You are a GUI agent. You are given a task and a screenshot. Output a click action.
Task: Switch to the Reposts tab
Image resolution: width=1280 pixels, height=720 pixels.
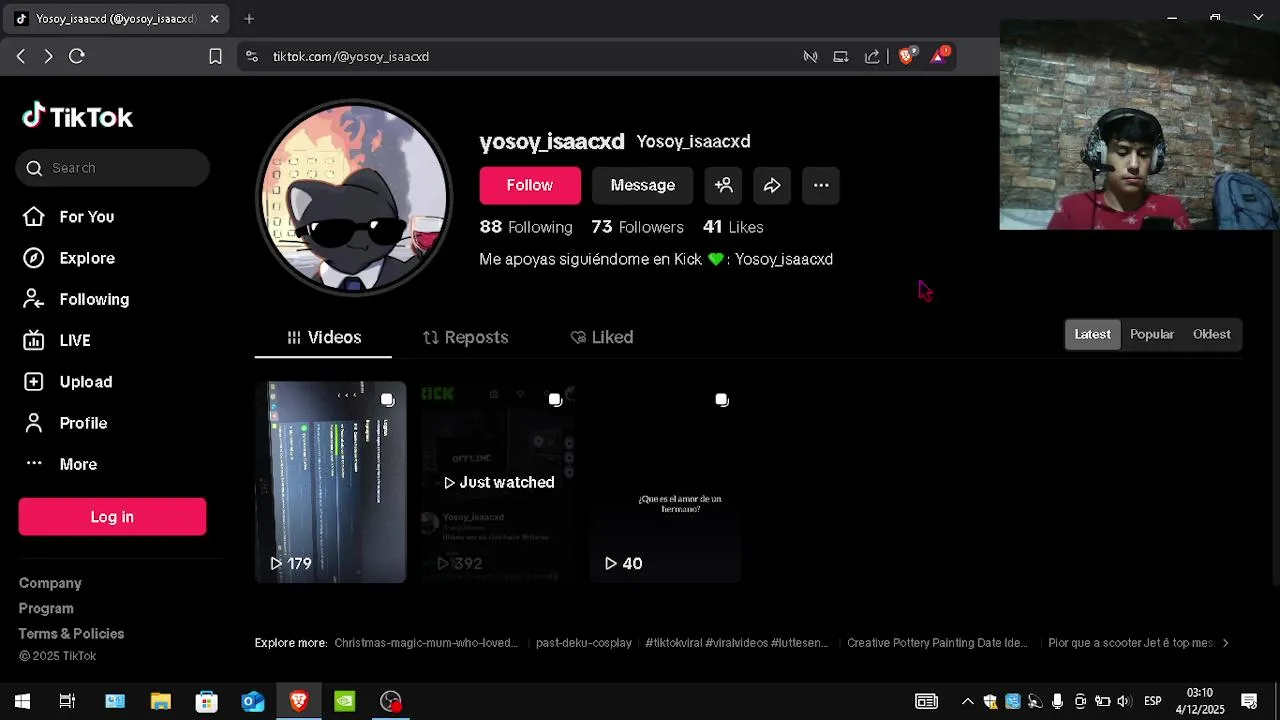coord(466,337)
